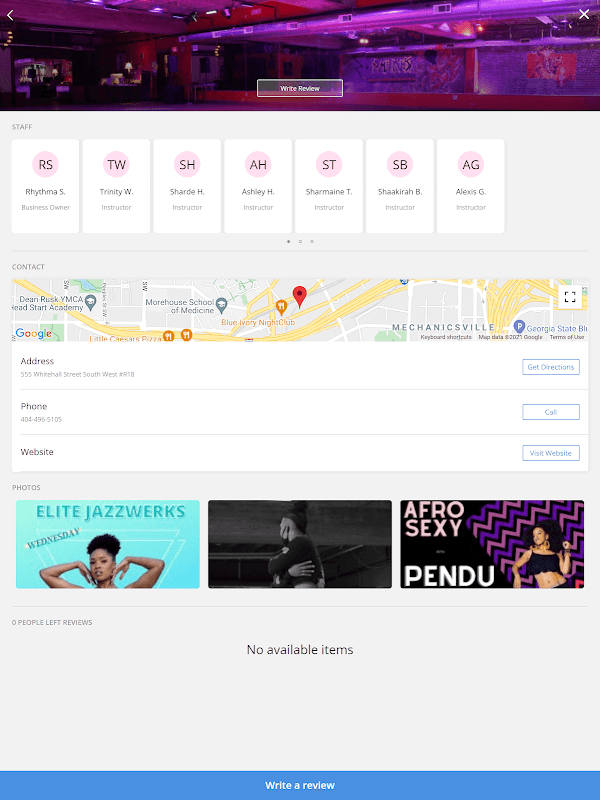Get Directions to the studio address
The image size is (600, 800).
551,367
